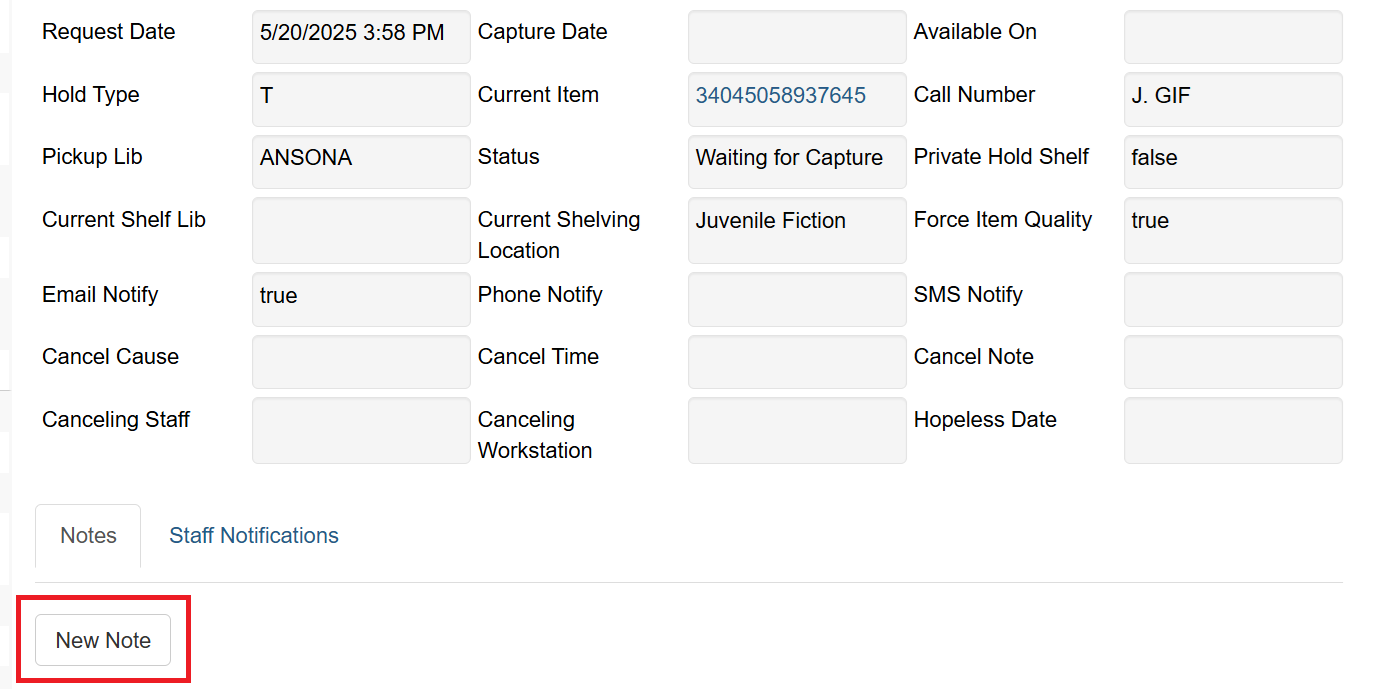The width and height of the screenshot is (1384, 689).
Task: Click the empty Phone Notify field
Action: coord(797,299)
